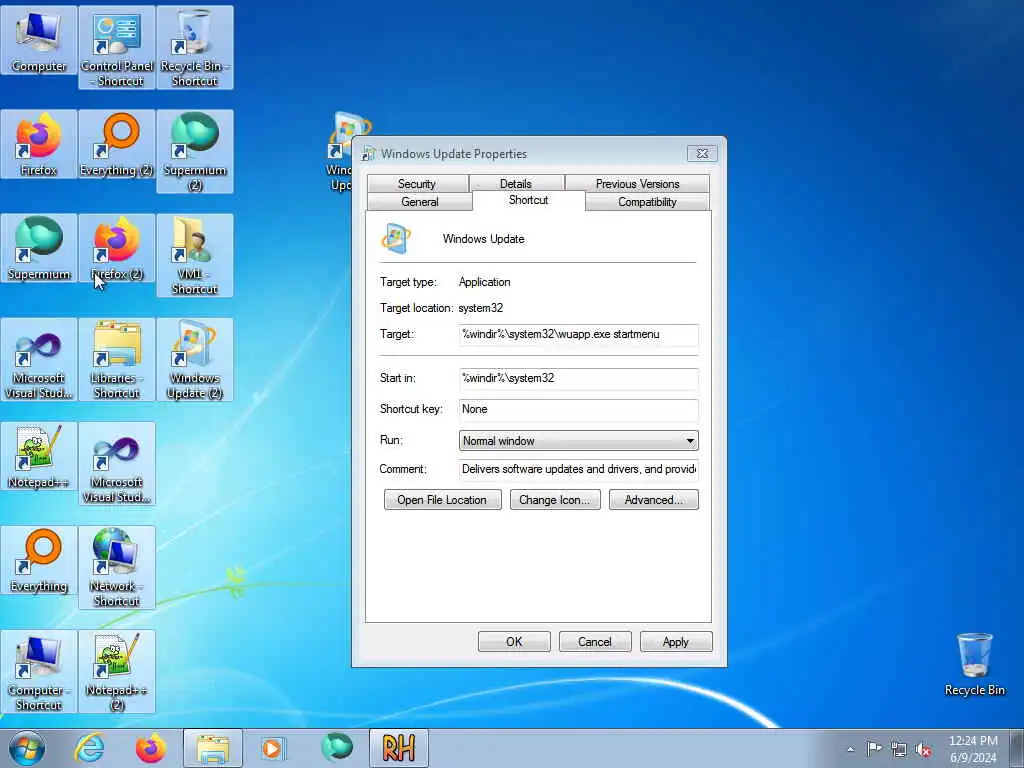The height and width of the screenshot is (768, 1024).
Task: Switch to the Details tab
Action: pos(516,184)
